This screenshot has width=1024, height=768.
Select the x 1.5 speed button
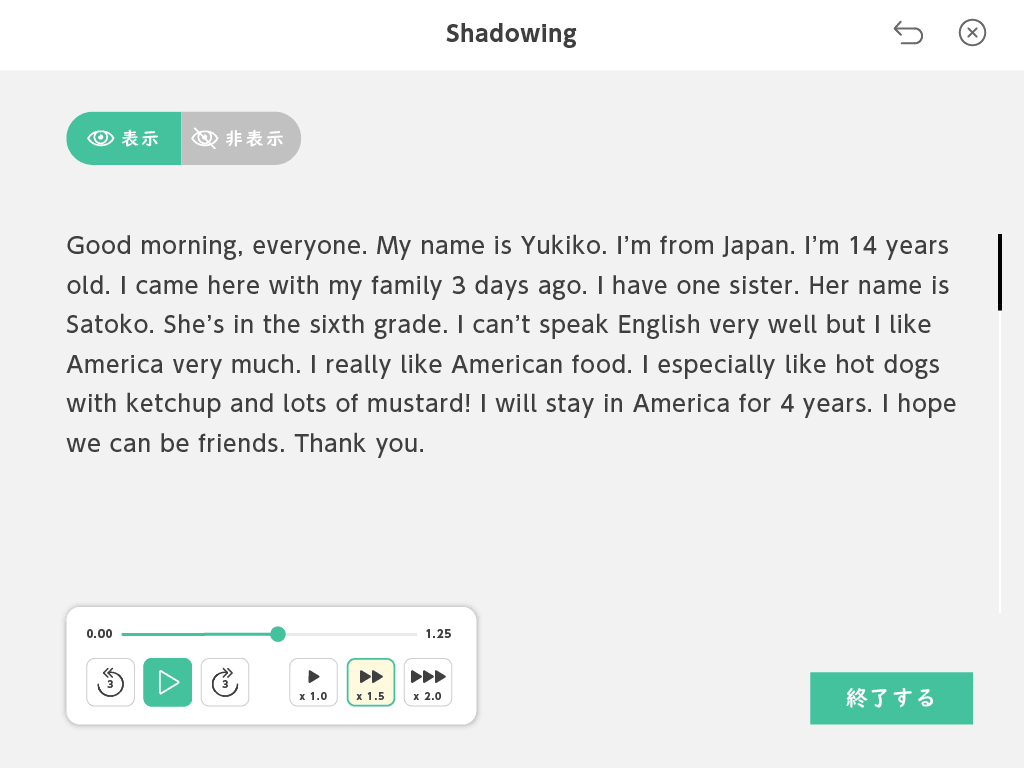(x=371, y=683)
